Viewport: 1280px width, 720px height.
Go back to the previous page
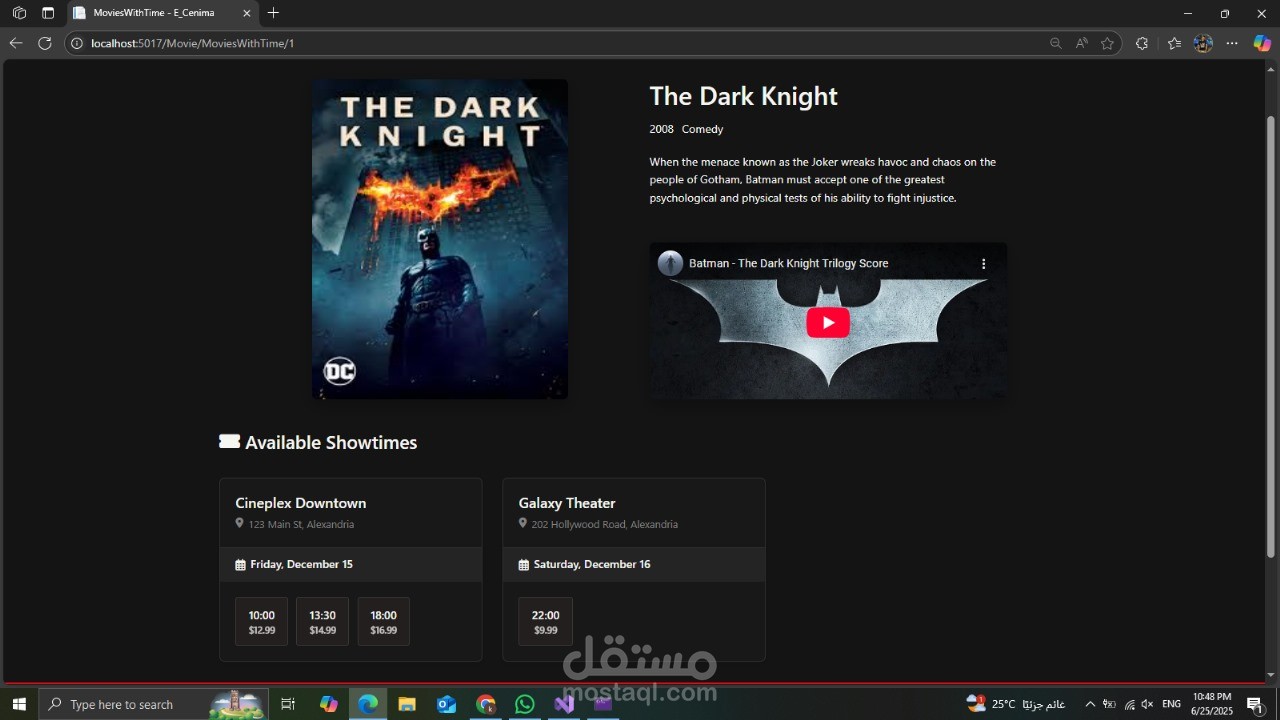tap(16, 43)
